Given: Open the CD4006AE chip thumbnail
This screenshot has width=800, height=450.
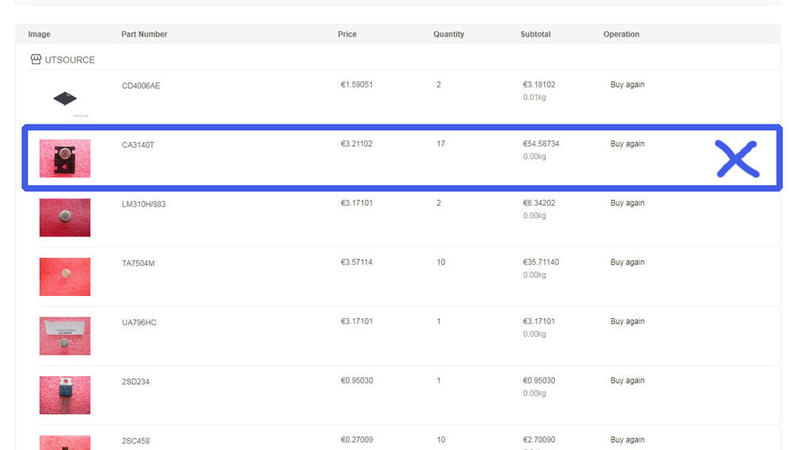Looking at the screenshot, I should point(65,98).
